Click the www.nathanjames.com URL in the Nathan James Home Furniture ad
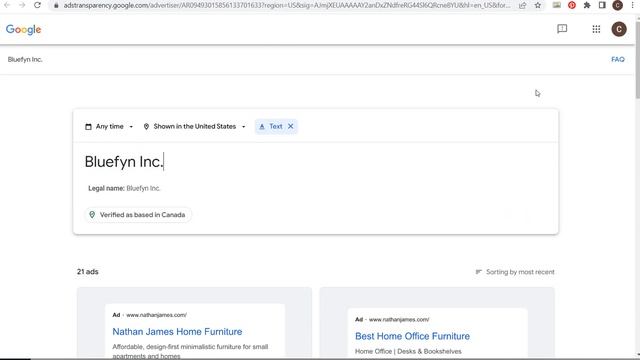 pyautogui.click(x=156, y=315)
